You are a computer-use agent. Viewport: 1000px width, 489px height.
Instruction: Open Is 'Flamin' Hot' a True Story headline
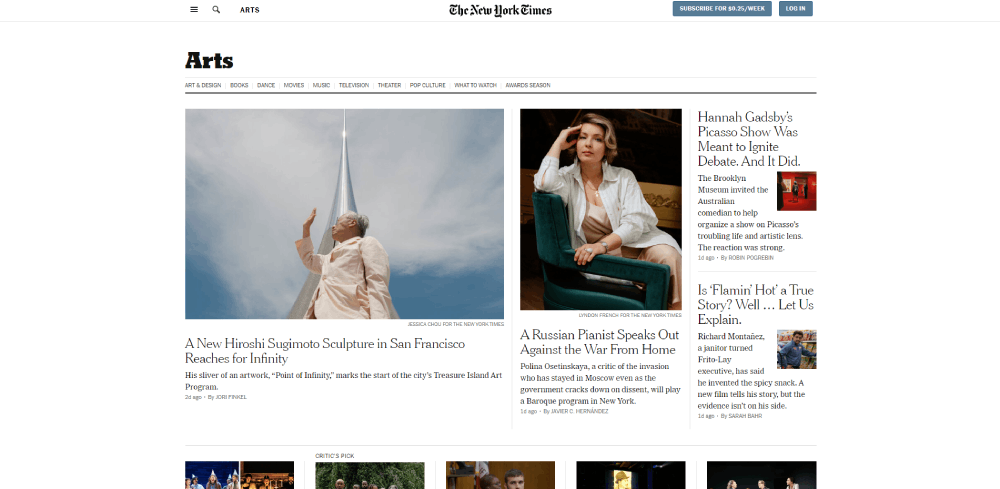click(756, 304)
